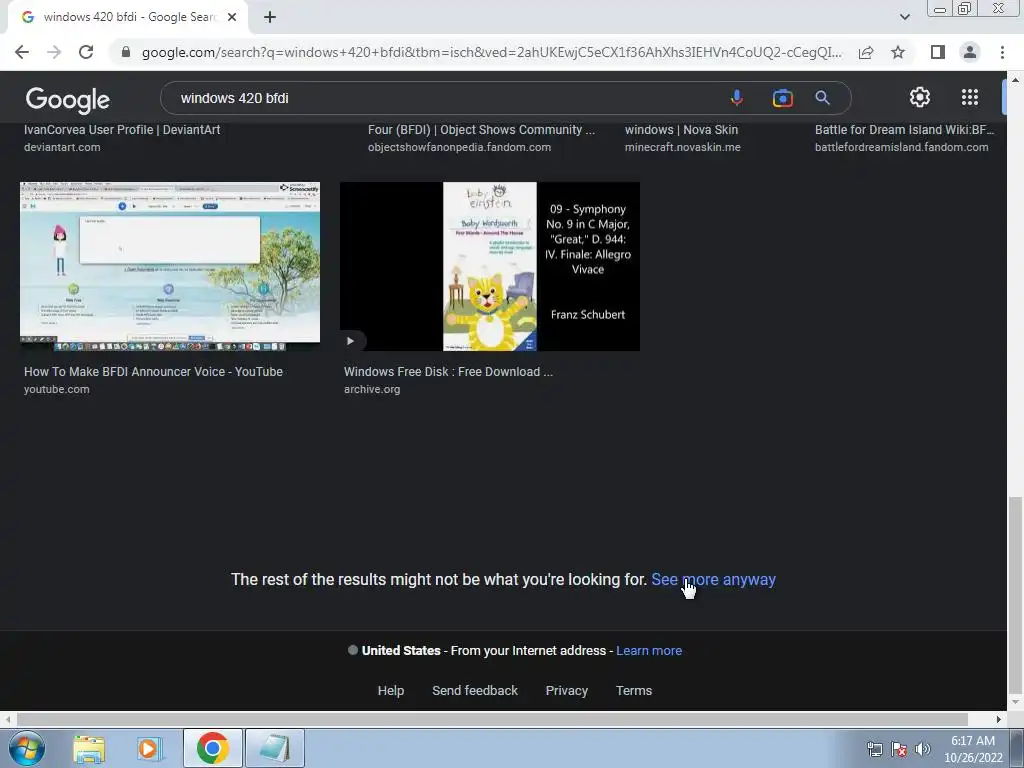This screenshot has height=768, width=1024.
Task: Open the Windows Start orb
Action: click(x=27, y=748)
